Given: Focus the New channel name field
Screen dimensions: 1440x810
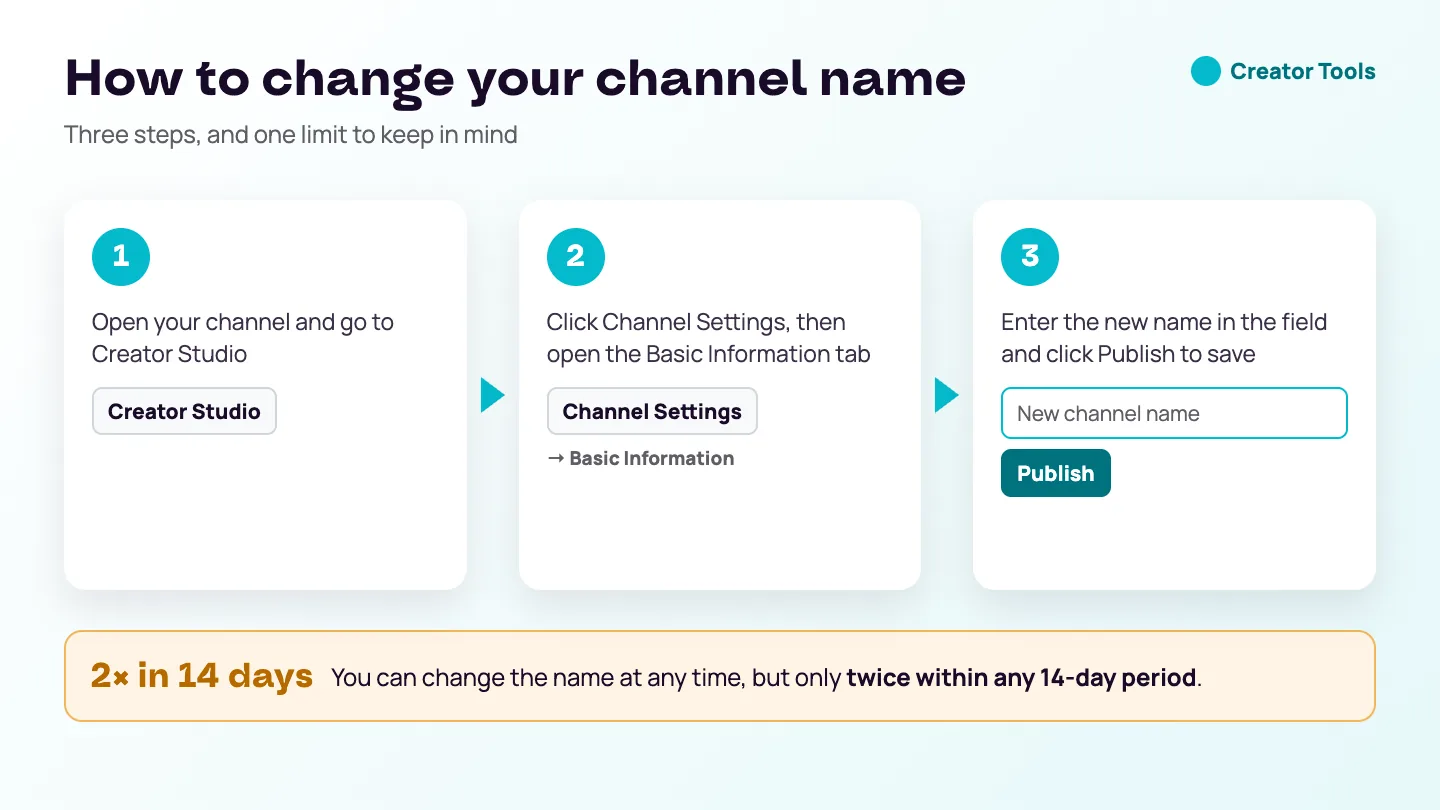Looking at the screenshot, I should click(x=1174, y=413).
